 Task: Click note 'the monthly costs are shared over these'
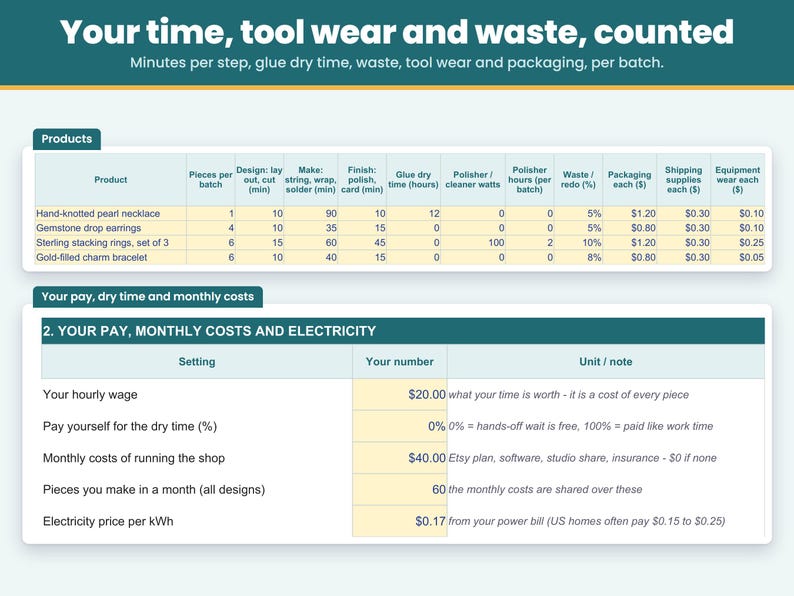click(x=545, y=490)
